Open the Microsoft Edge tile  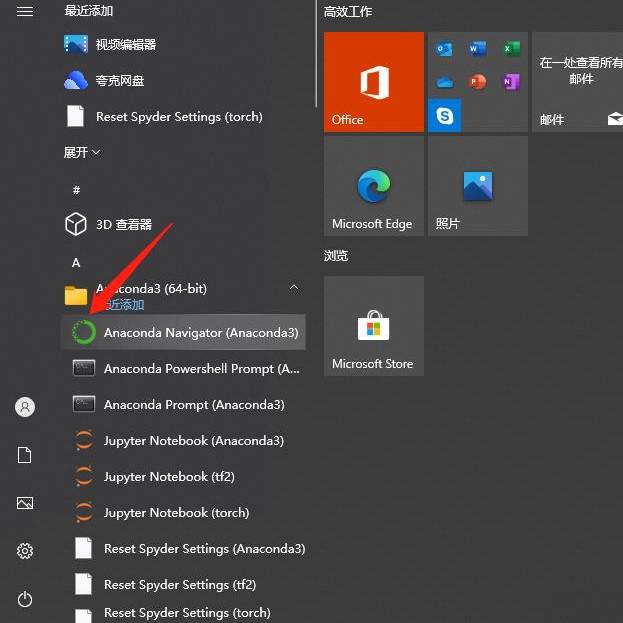(374, 186)
